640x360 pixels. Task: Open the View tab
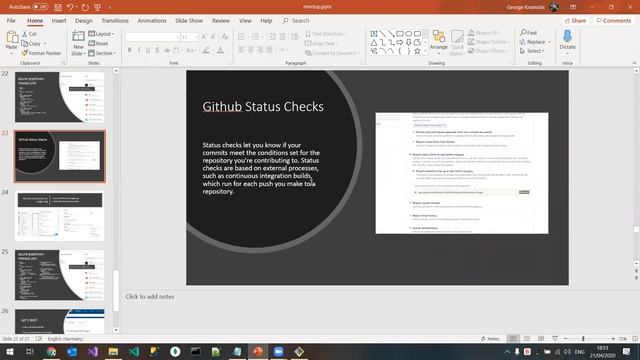[x=245, y=20]
